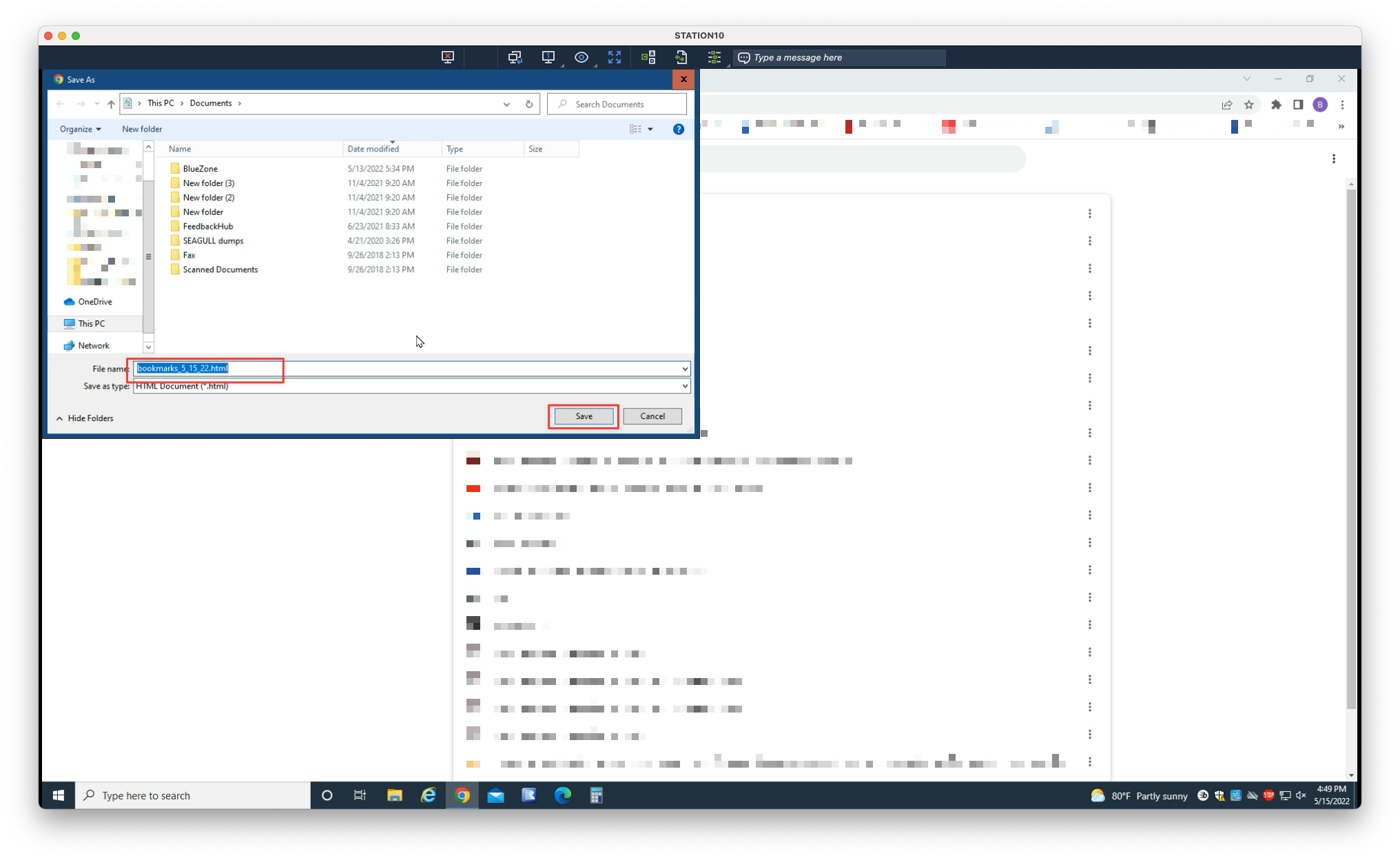Expand the Save as type dropdown
This screenshot has height=860, width=1400.
point(684,386)
